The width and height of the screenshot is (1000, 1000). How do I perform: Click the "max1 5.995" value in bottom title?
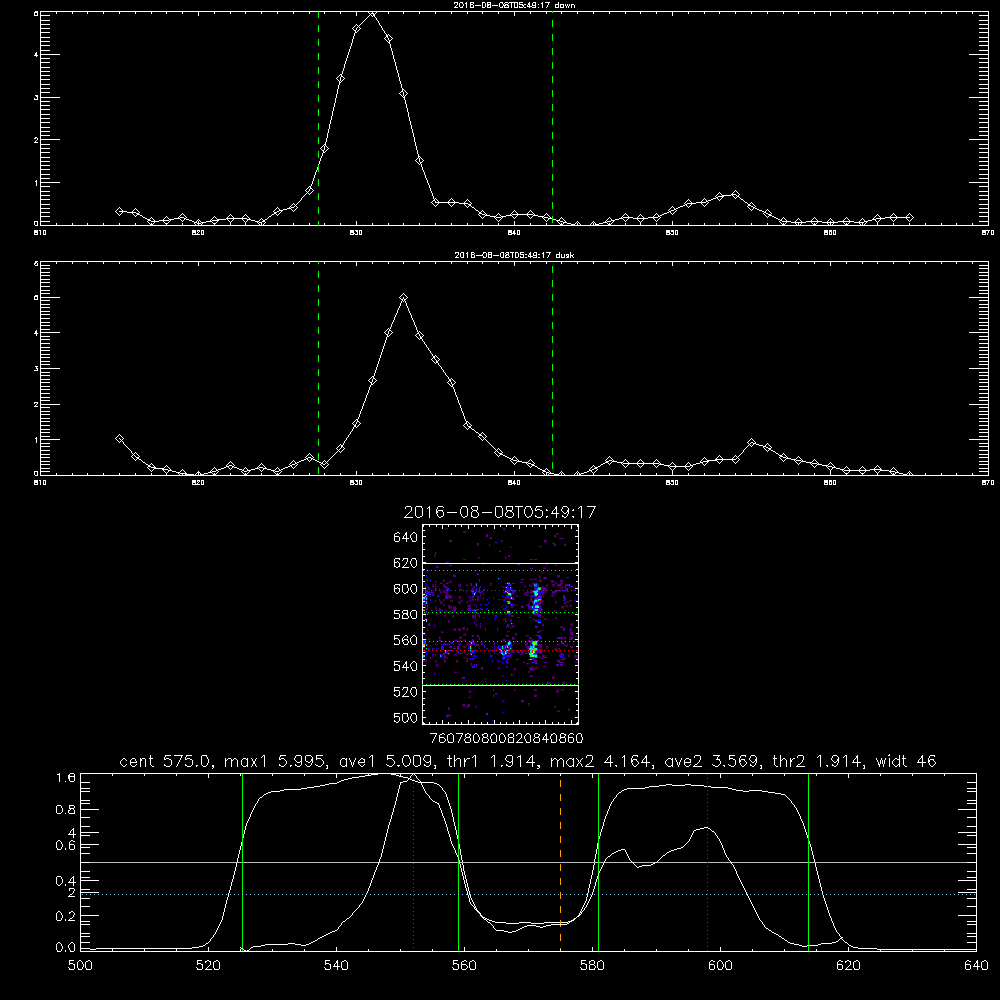[x=276, y=761]
